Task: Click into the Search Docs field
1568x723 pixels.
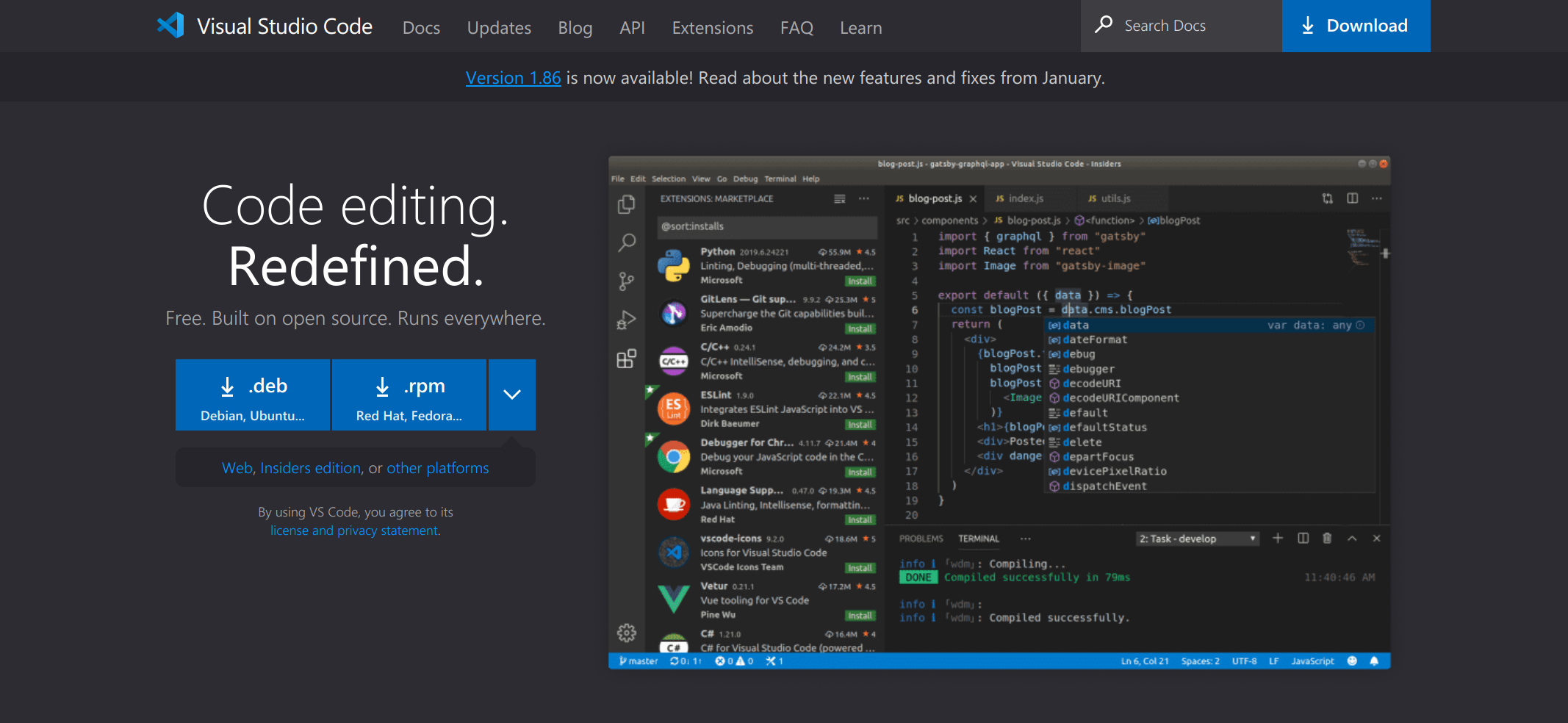Action: coord(1182,26)
